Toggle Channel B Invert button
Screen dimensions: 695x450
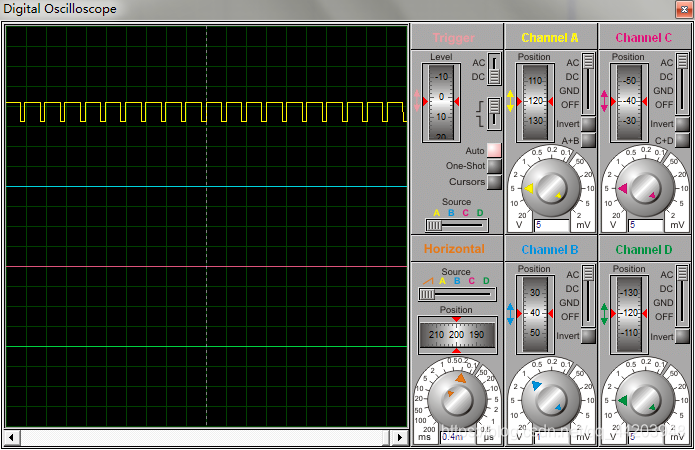pyautogui.click(x=588, y=336)
